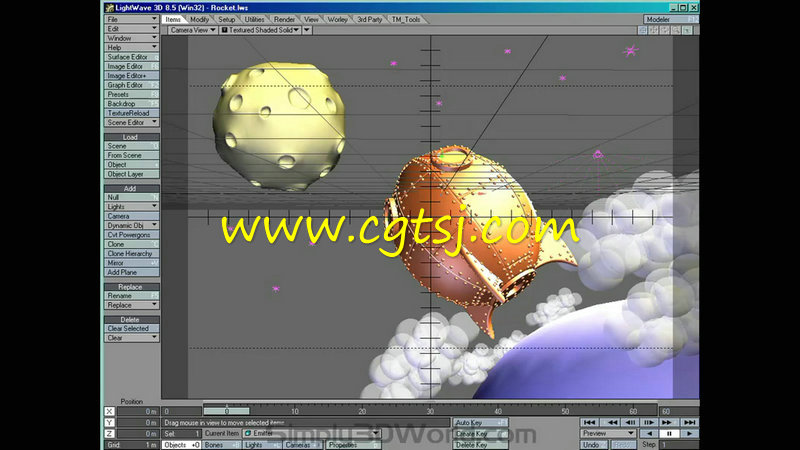Click the viewport zoom magnifier icon

click(676, 30)
